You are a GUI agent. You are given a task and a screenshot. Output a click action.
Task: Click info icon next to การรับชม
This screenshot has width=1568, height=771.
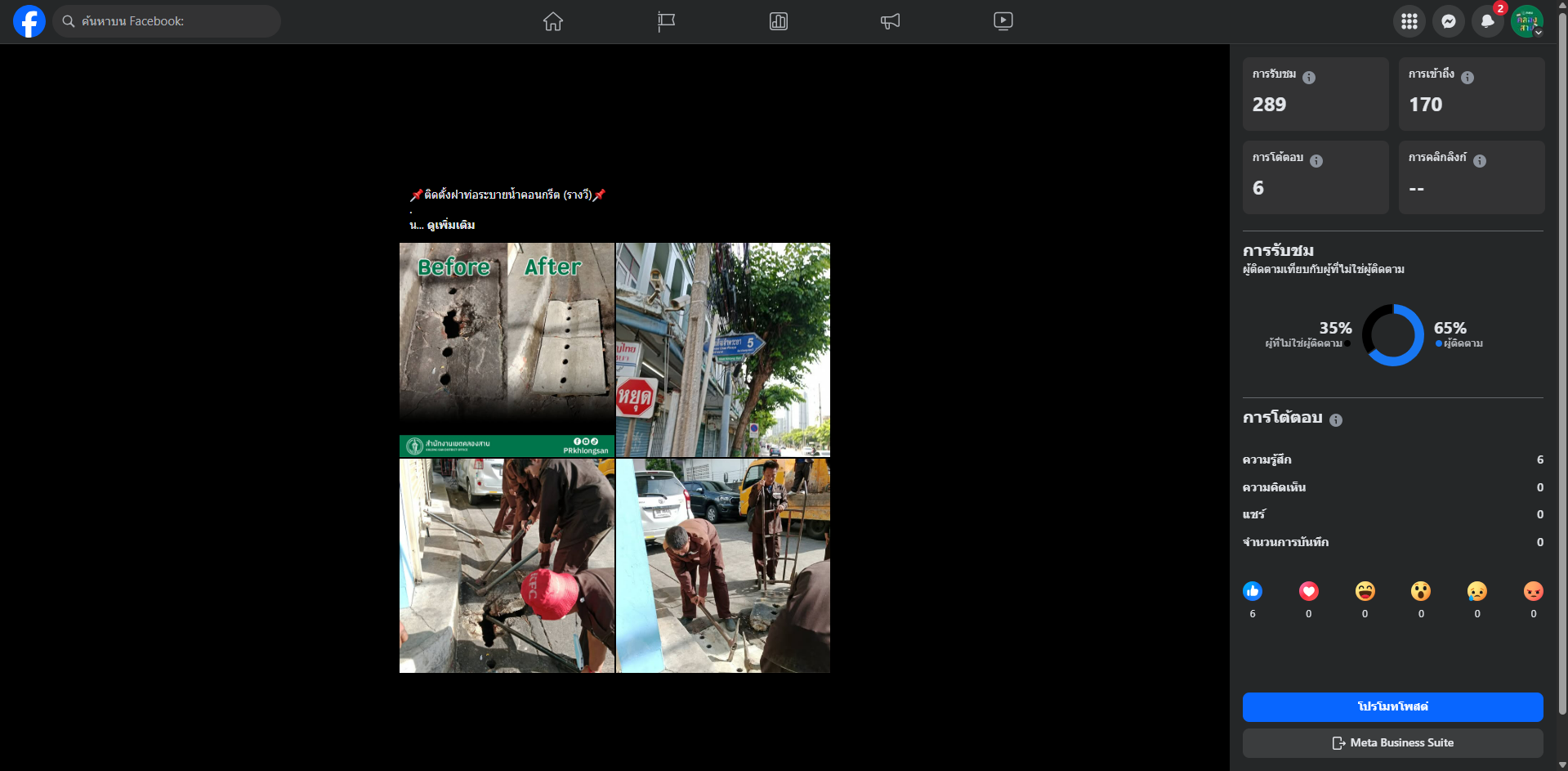tap(1309, 78)
